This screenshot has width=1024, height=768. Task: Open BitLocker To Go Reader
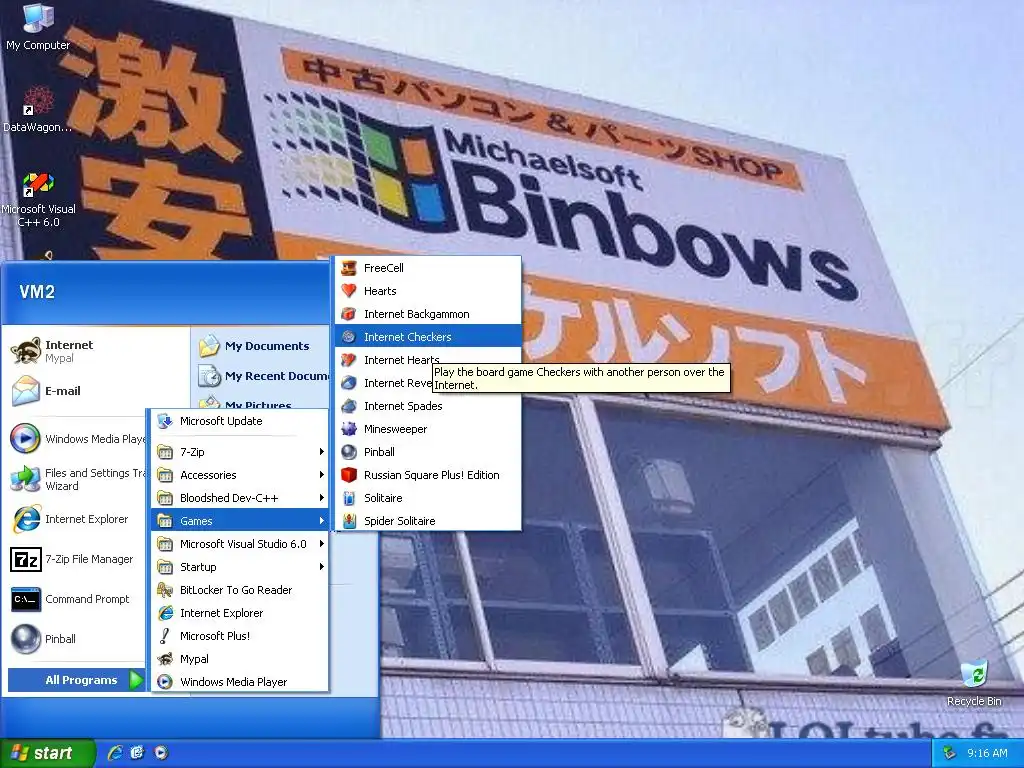tap(240, 590)
